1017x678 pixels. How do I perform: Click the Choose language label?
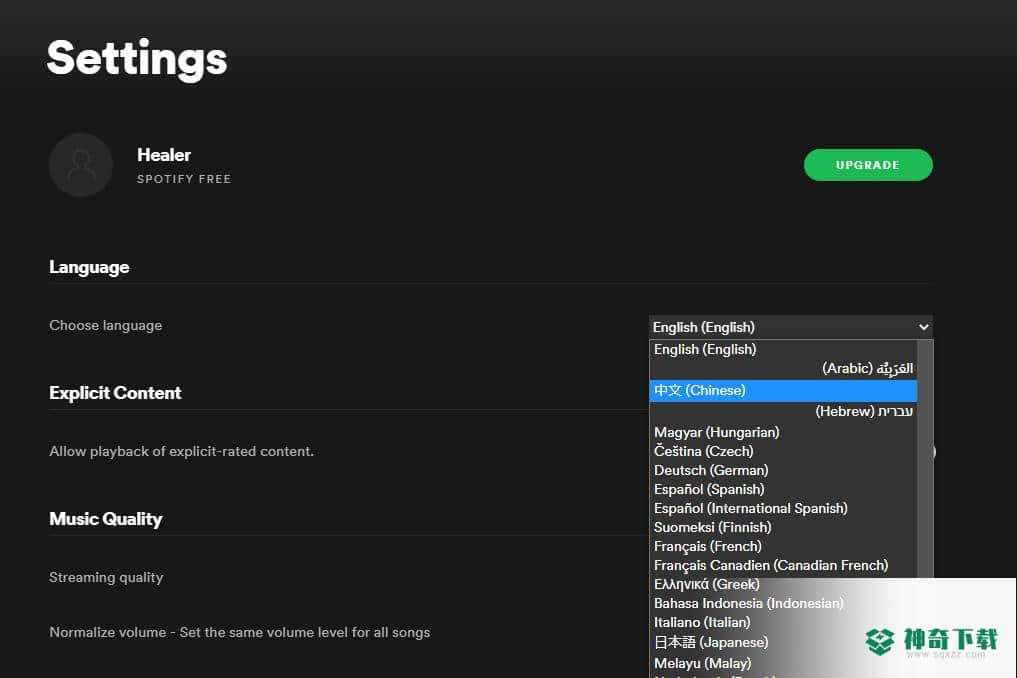[x=106, y=326]
